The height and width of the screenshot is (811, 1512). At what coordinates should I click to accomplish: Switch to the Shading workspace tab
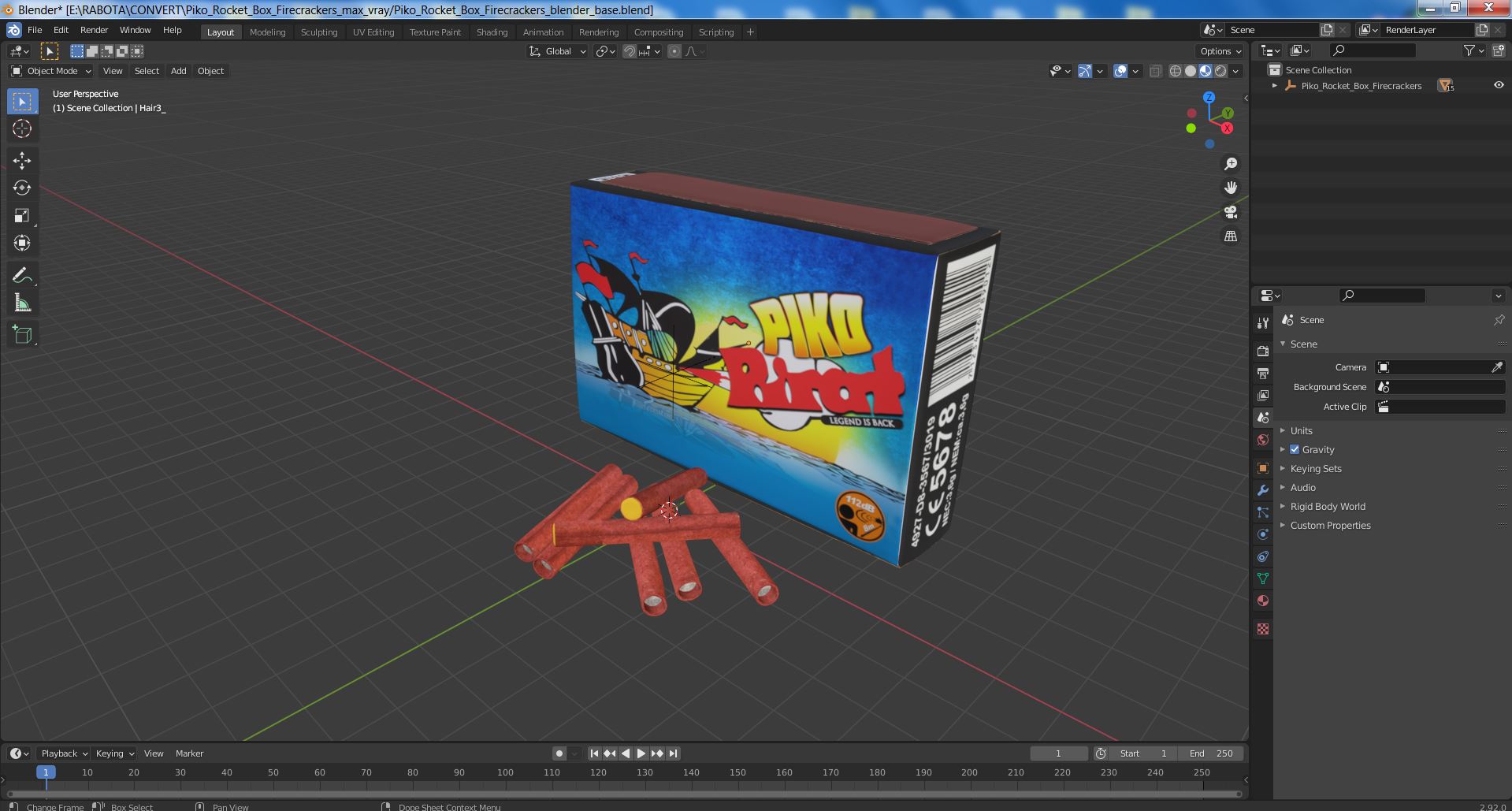click(492, 32)
